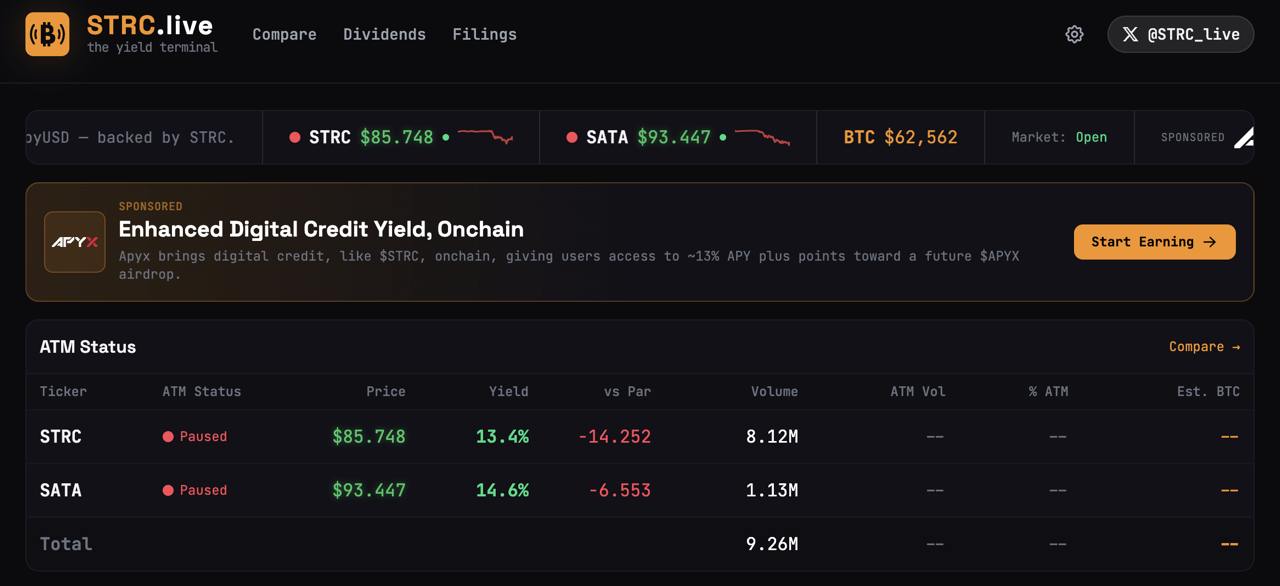Click the % ATM column header
This screenshot has height=586, width=1280.
(1049, 391)
